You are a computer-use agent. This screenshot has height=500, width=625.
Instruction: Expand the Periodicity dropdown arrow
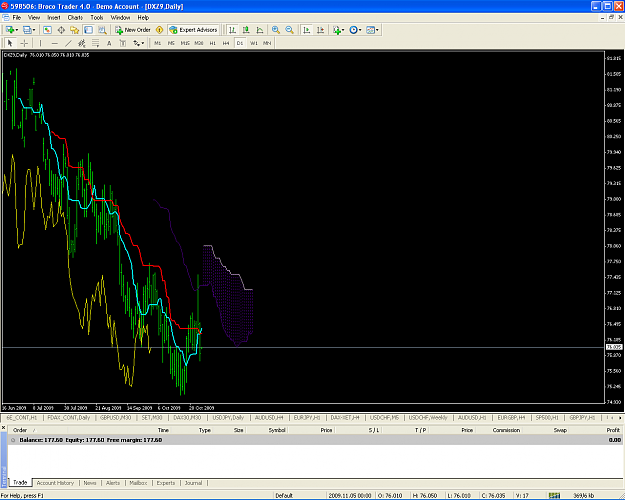[x=360, y=30]
